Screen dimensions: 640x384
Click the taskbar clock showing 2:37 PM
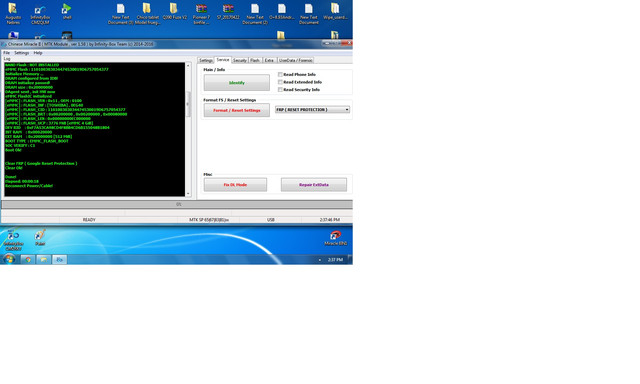point(335,260)
